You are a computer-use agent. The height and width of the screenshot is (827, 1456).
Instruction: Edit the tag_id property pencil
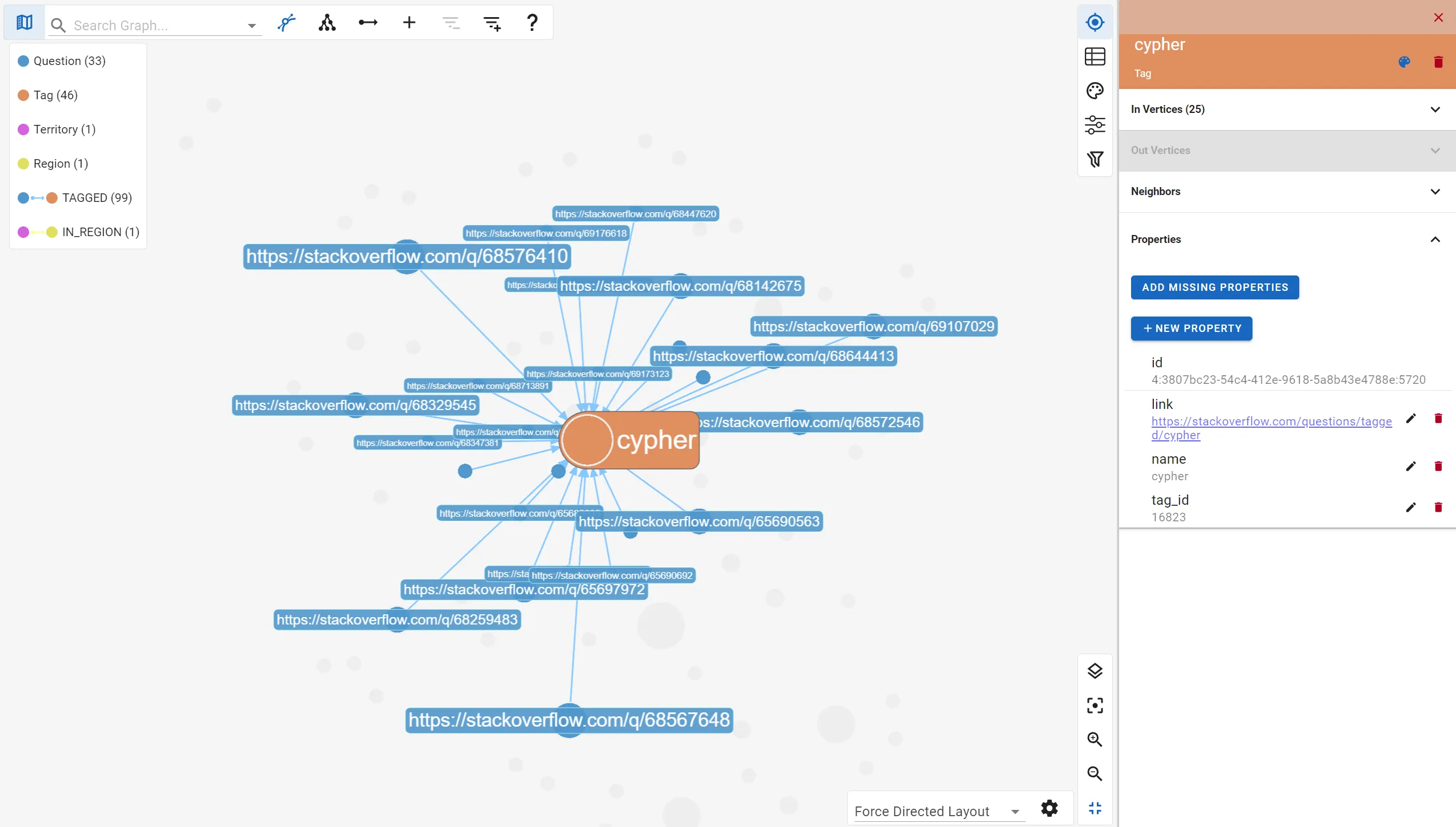(1411, 508)
